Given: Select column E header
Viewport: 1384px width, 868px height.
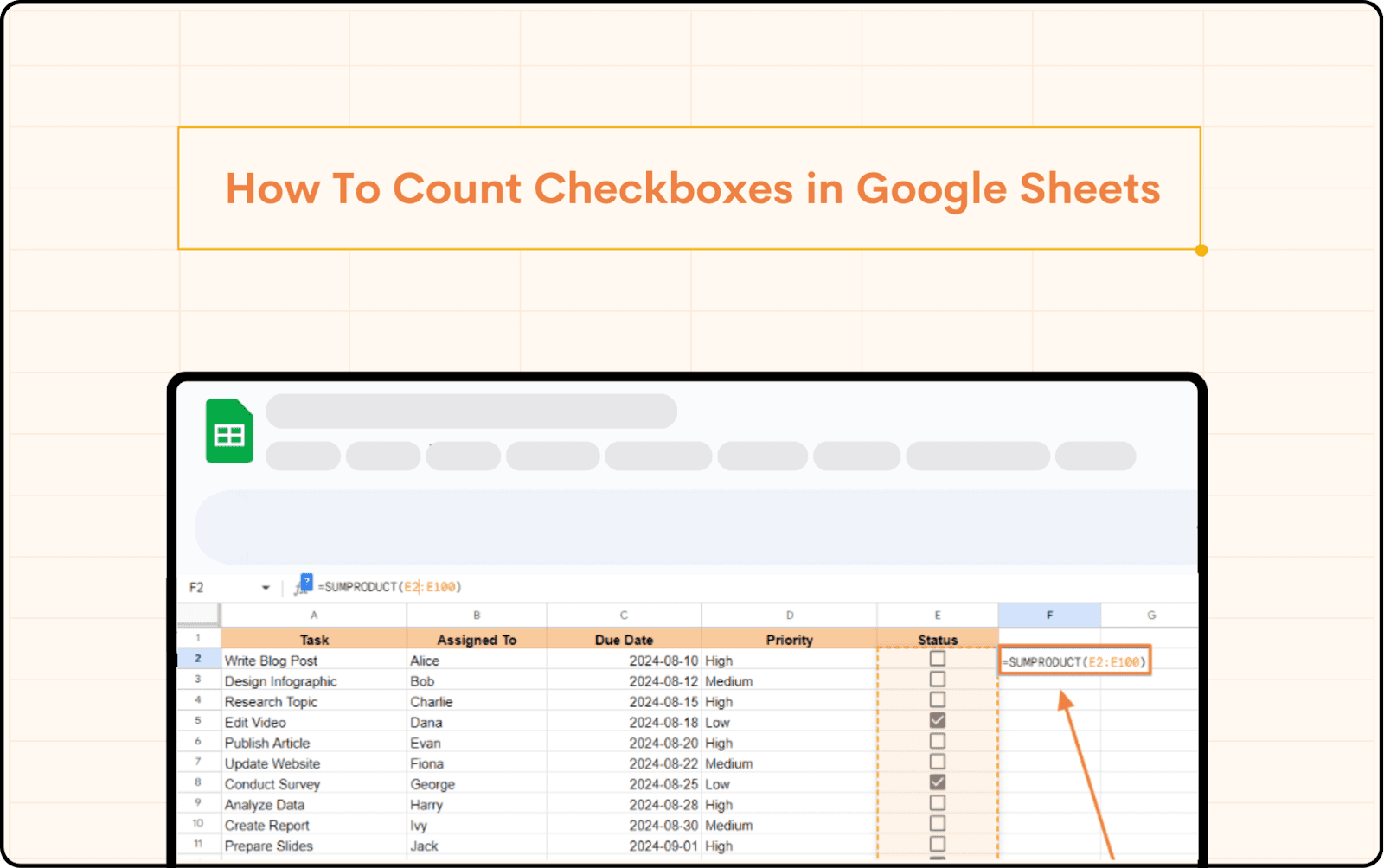Looking at the screenshot, I should pyautogui.click(x=938, y=616).
